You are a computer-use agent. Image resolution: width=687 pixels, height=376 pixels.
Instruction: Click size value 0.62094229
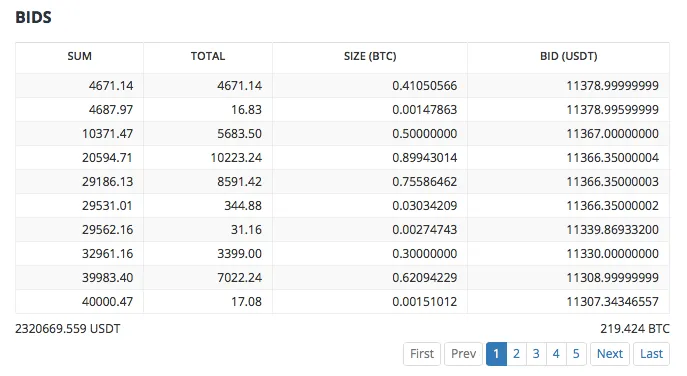425,277
